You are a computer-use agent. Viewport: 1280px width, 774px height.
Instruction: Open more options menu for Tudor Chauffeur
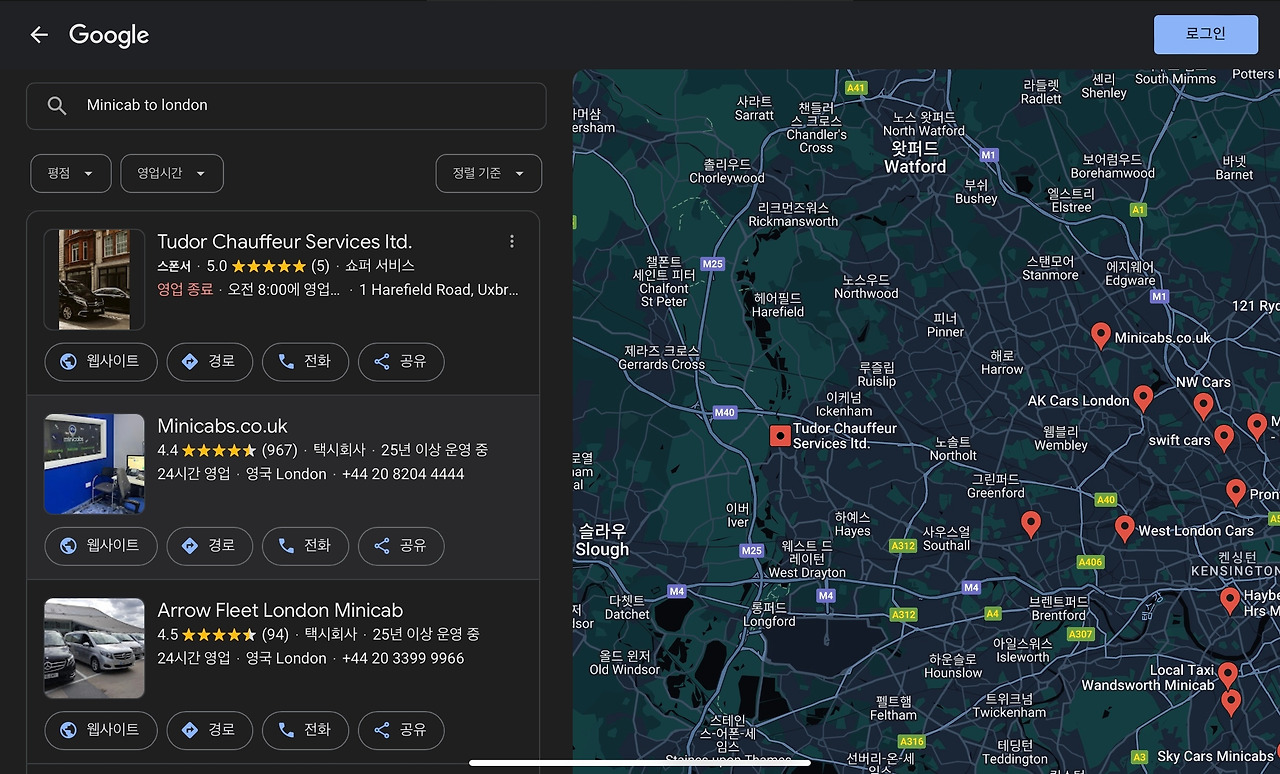pos(512,241)
